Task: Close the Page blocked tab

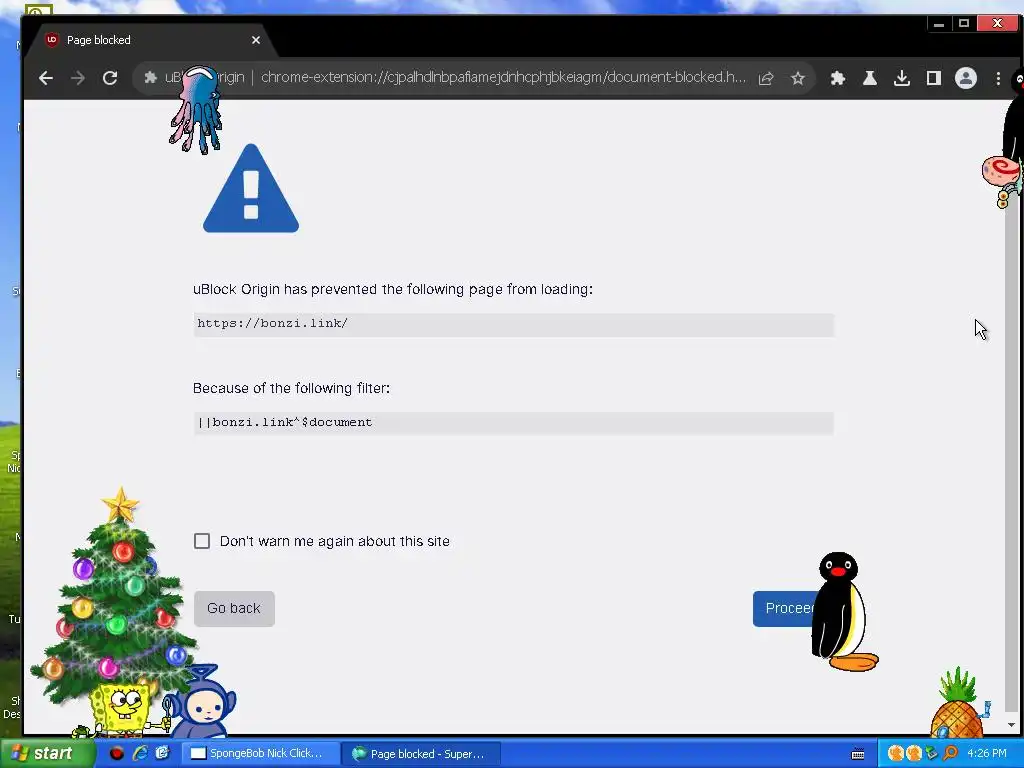Action: tap(256, 40)
